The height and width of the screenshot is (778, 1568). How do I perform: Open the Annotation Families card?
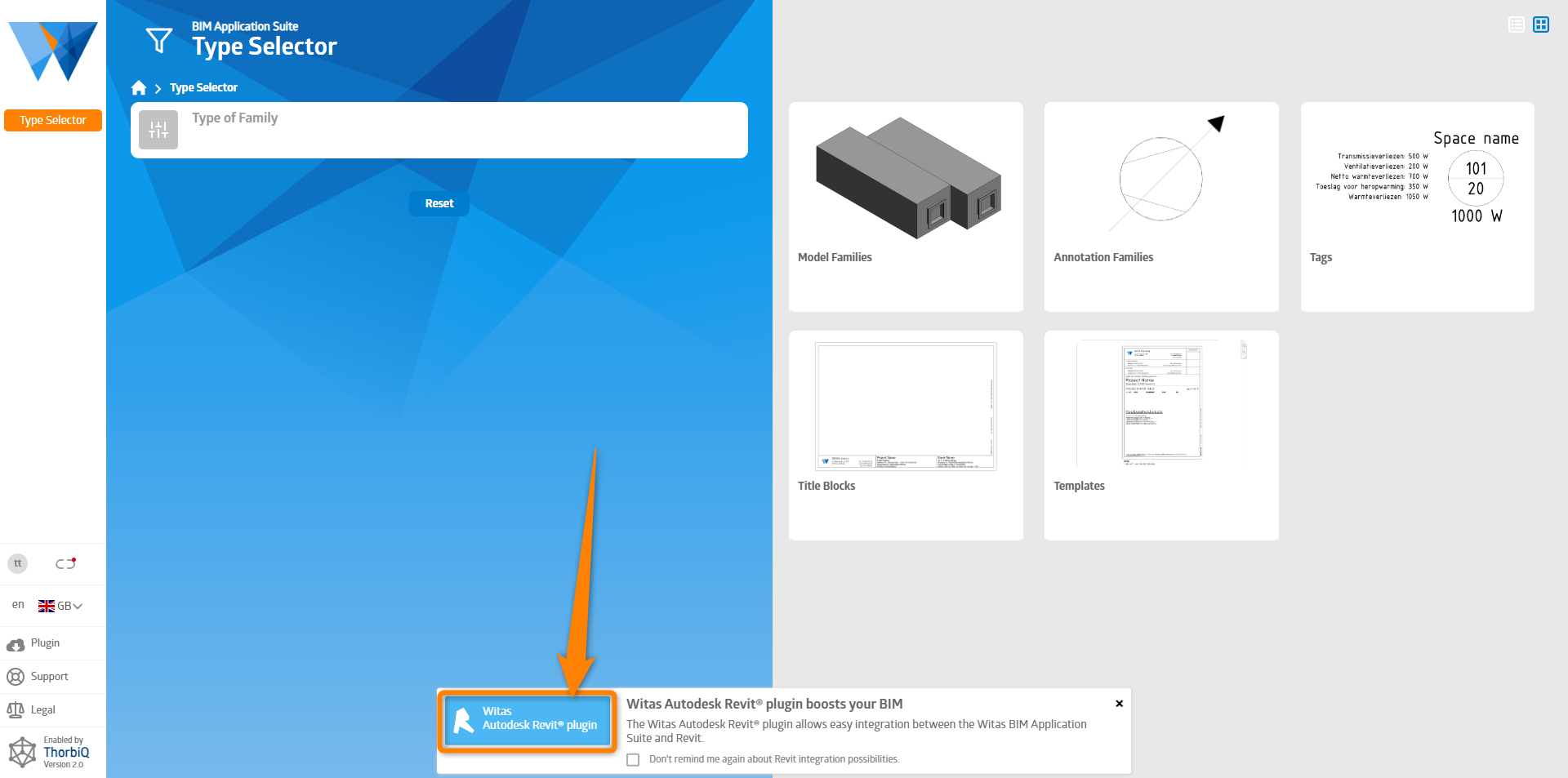1161,207
